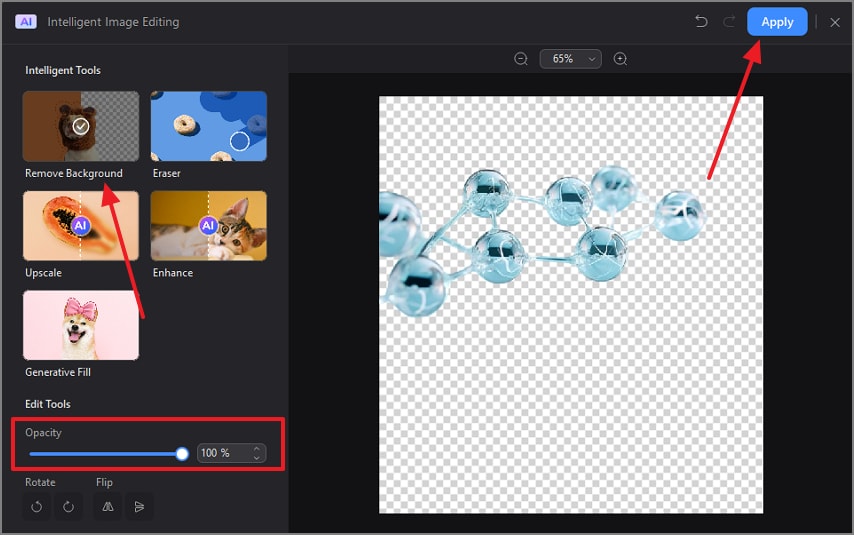
Task: Open the 65% zoom level dropdown
Action: 570,59
